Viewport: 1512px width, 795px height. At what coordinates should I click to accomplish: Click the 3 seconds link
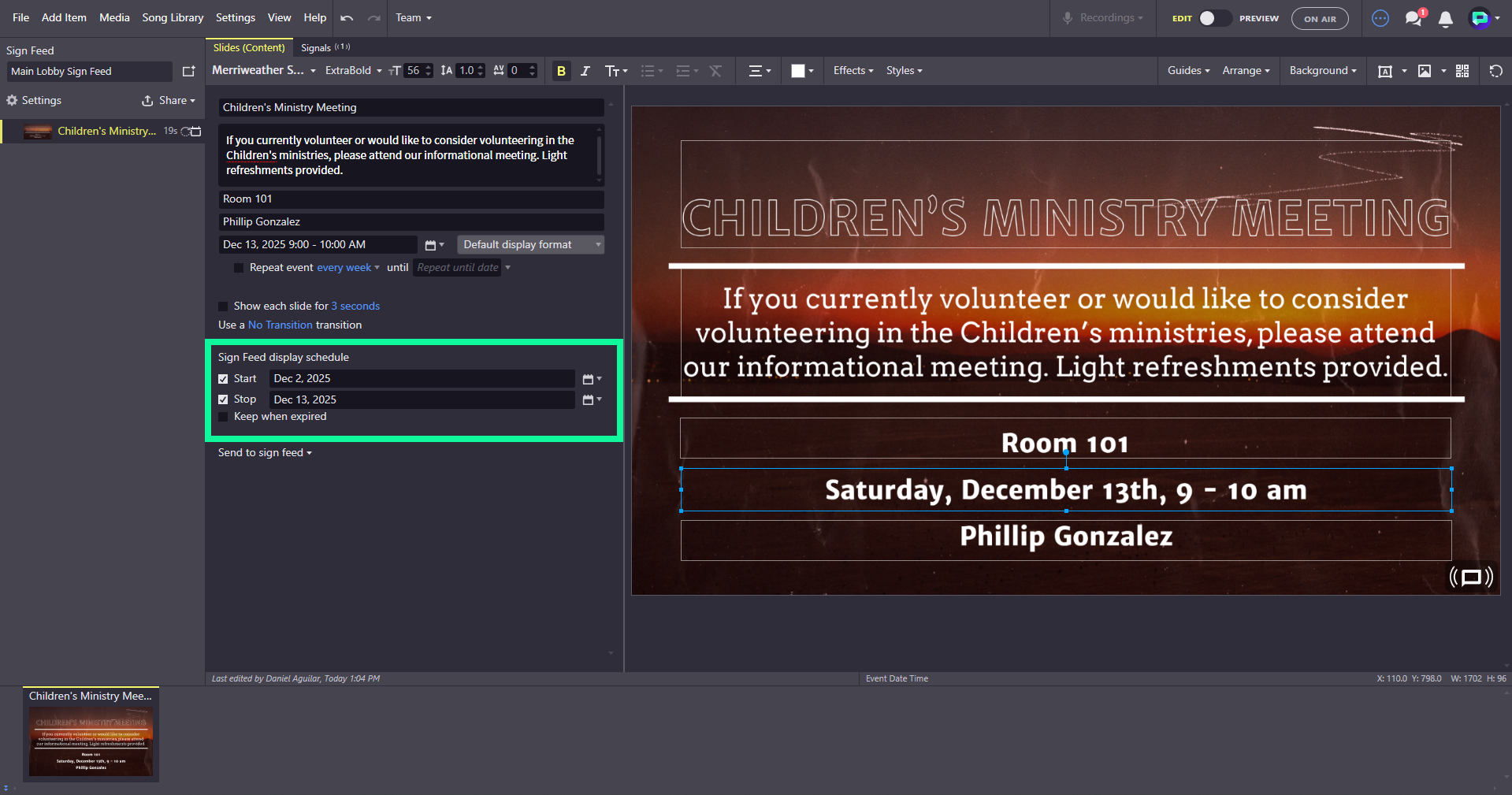355,306
